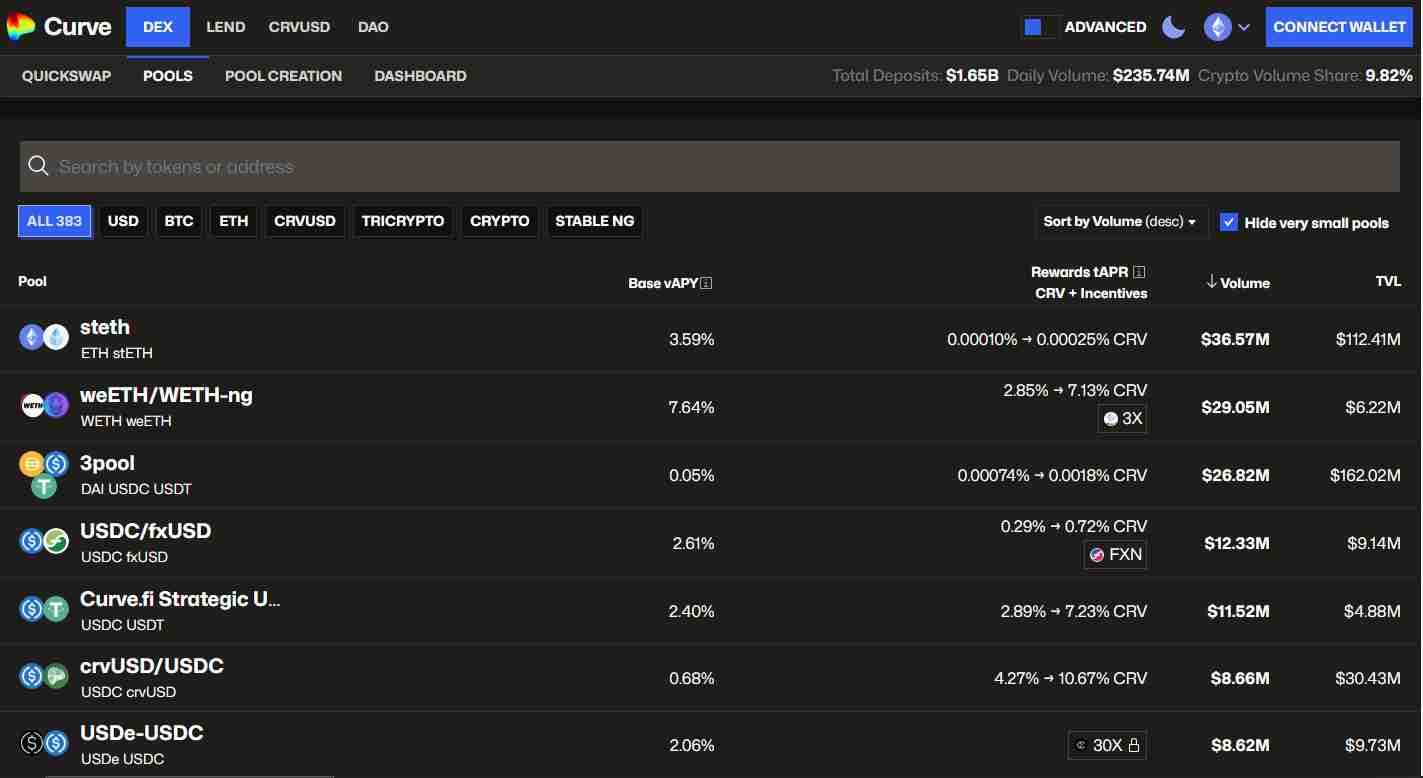Click USDC icon in USDe-USDC row
This screenshot has height=778, width=1423.
[56, 743]
